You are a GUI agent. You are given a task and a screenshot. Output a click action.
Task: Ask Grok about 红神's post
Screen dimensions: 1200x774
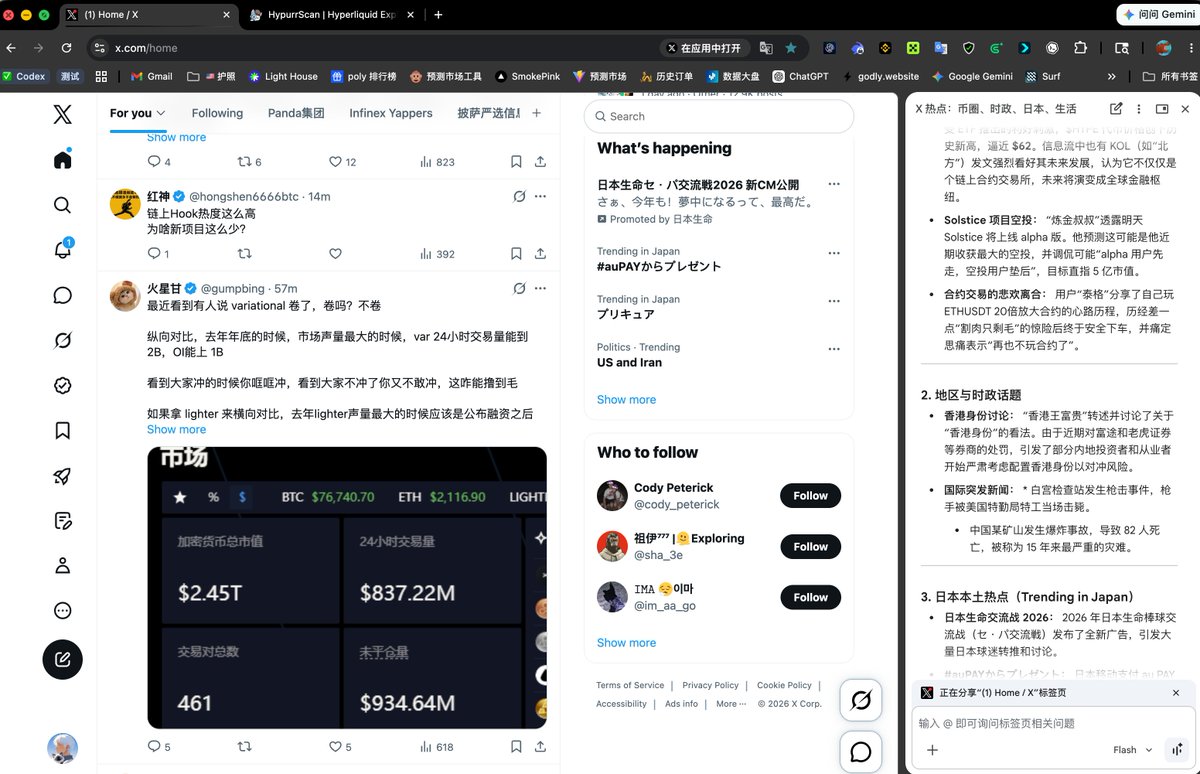pyautogui.click(x=519, y=196)
